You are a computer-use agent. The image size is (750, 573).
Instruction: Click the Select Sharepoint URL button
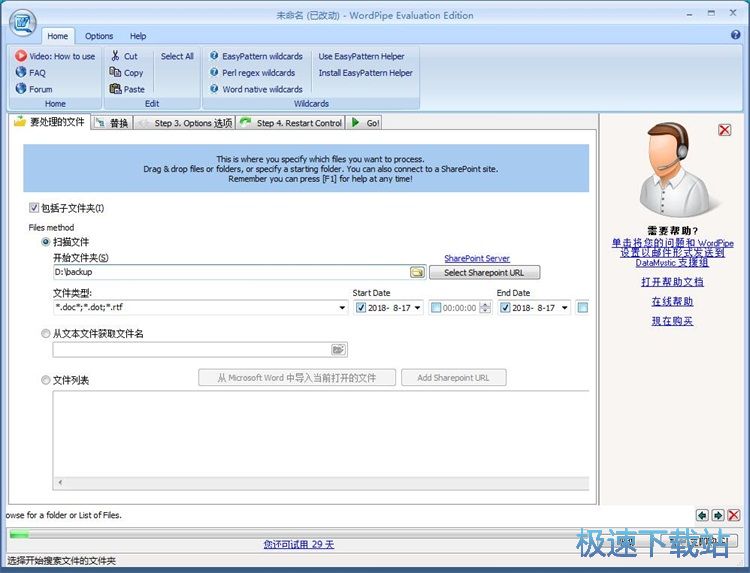click(x=485, y=273)
